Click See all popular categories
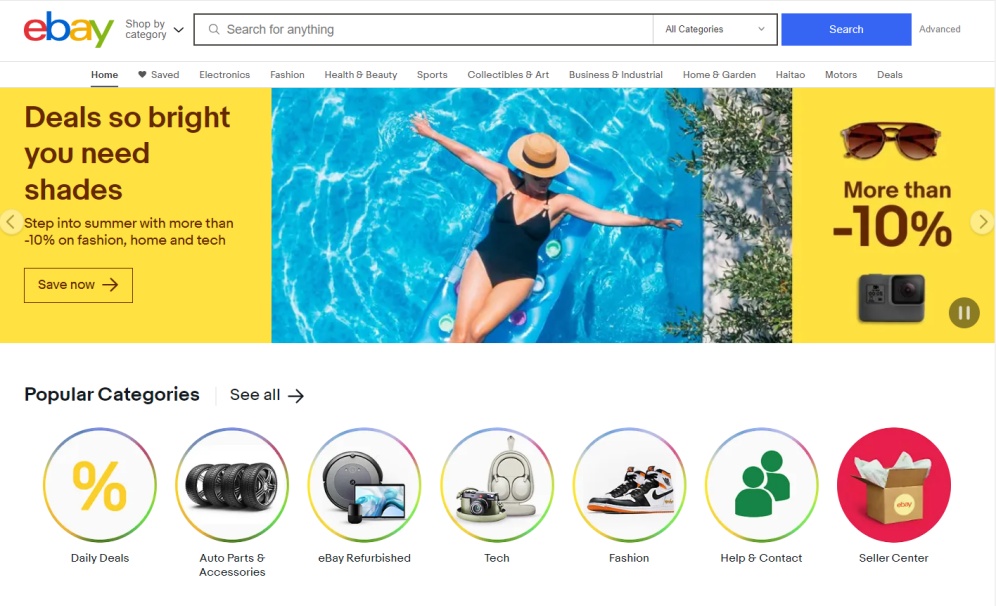Screen dimensions: 996x606 click(x=267, y=395)
